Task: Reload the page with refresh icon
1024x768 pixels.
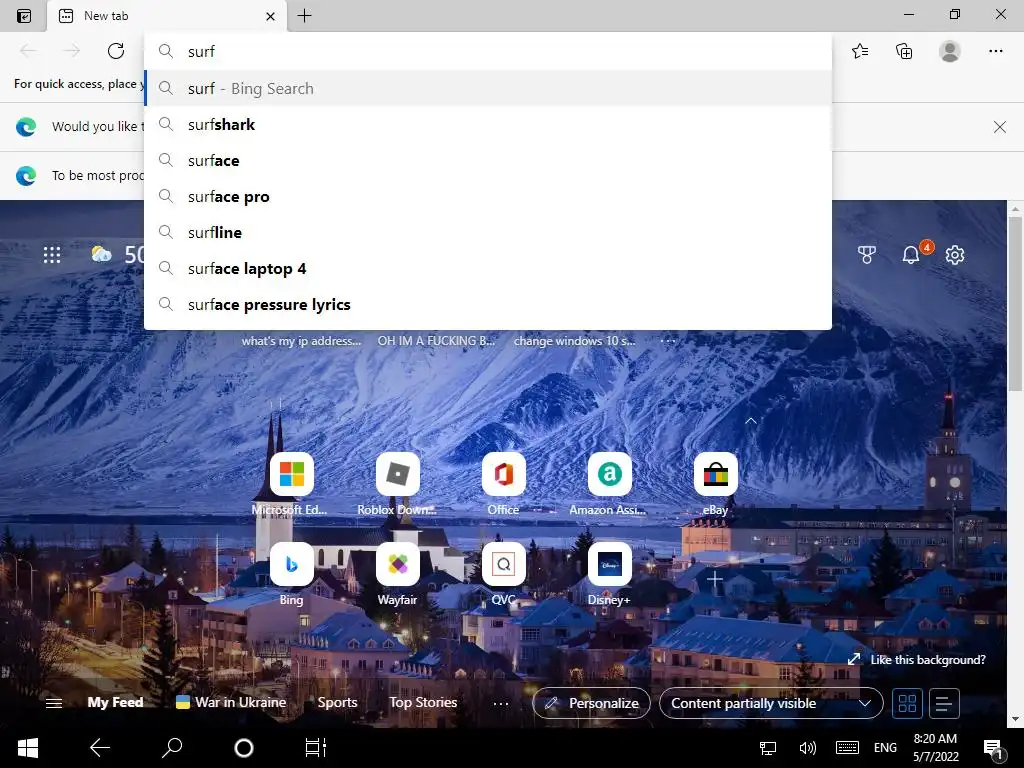Action: (x=116, y=51)
